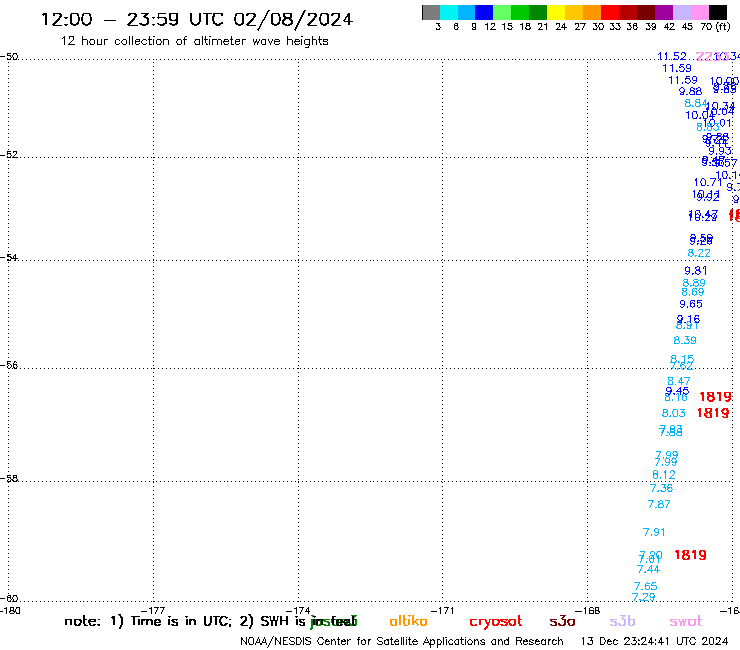740x650 pixels.
Task: Click the wave height value 7.36
Action: click(661, 488)
